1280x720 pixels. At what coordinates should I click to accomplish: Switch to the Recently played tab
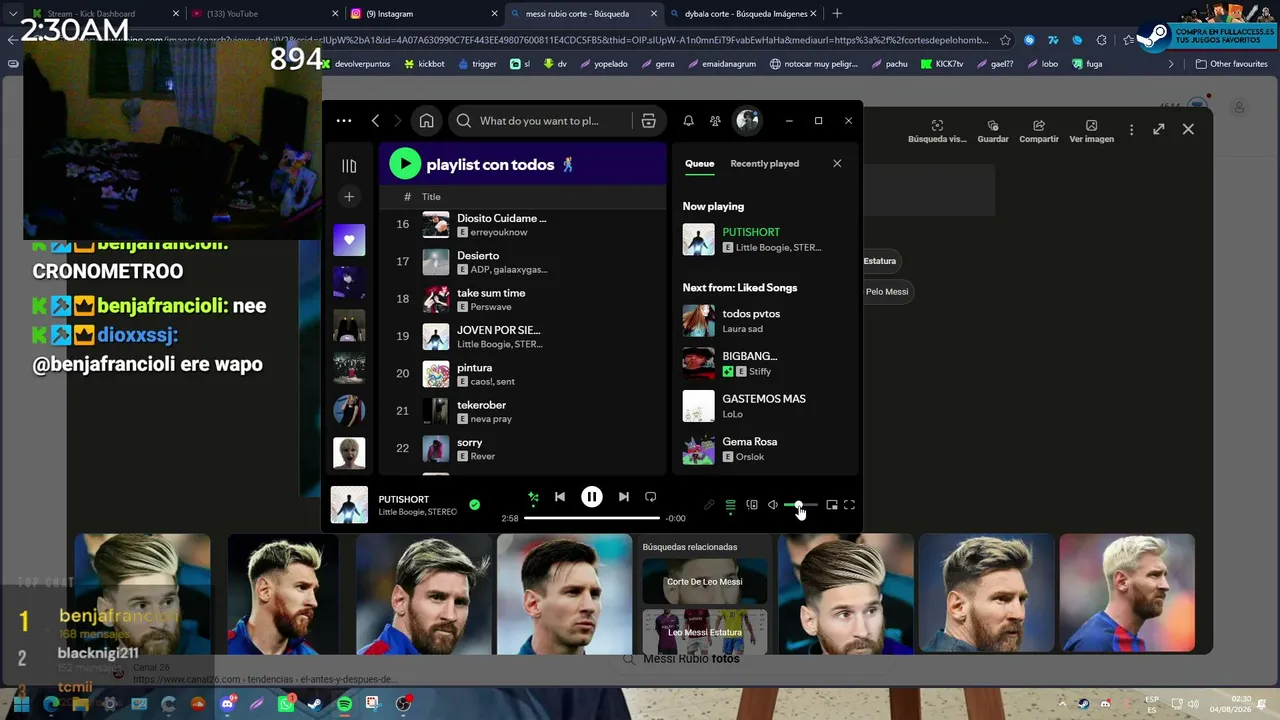coord(765,164)
